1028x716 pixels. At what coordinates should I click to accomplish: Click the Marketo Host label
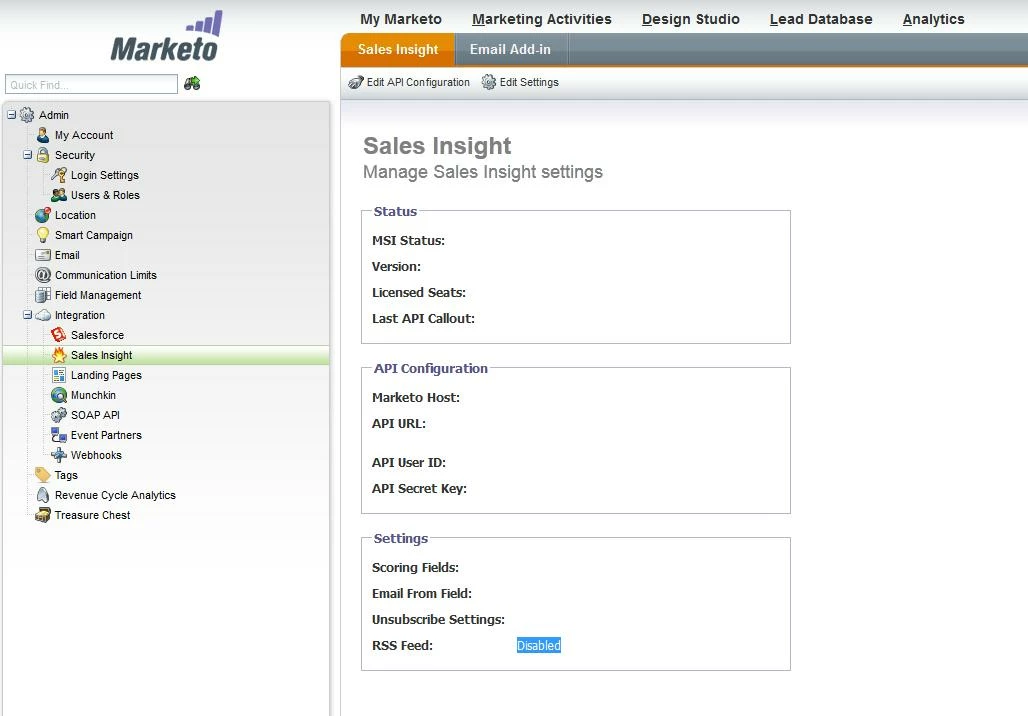click(x=416, y=397)
